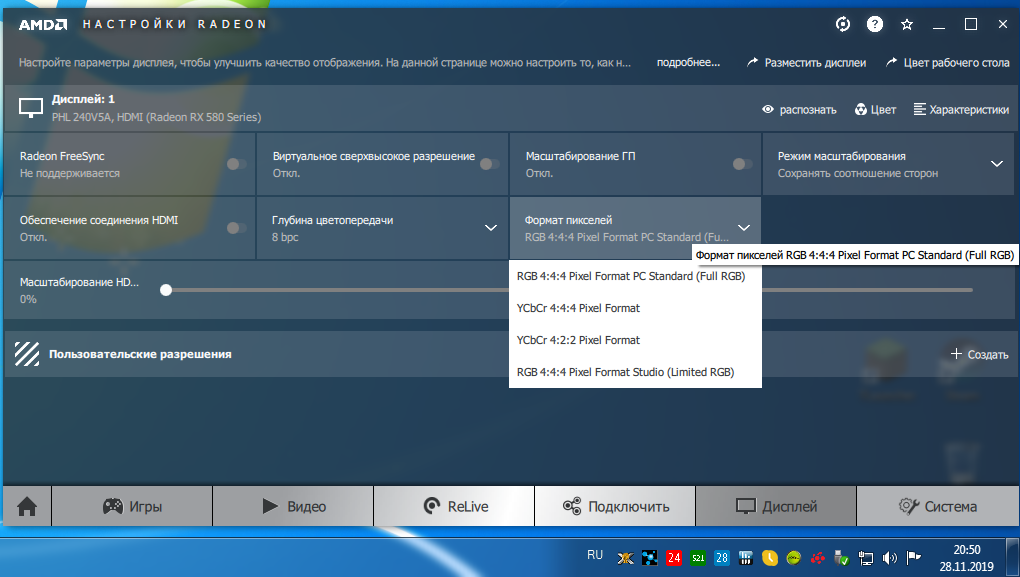The image size is (1020, 577).
Task: Open the Система tab
Action: [937, 506]
